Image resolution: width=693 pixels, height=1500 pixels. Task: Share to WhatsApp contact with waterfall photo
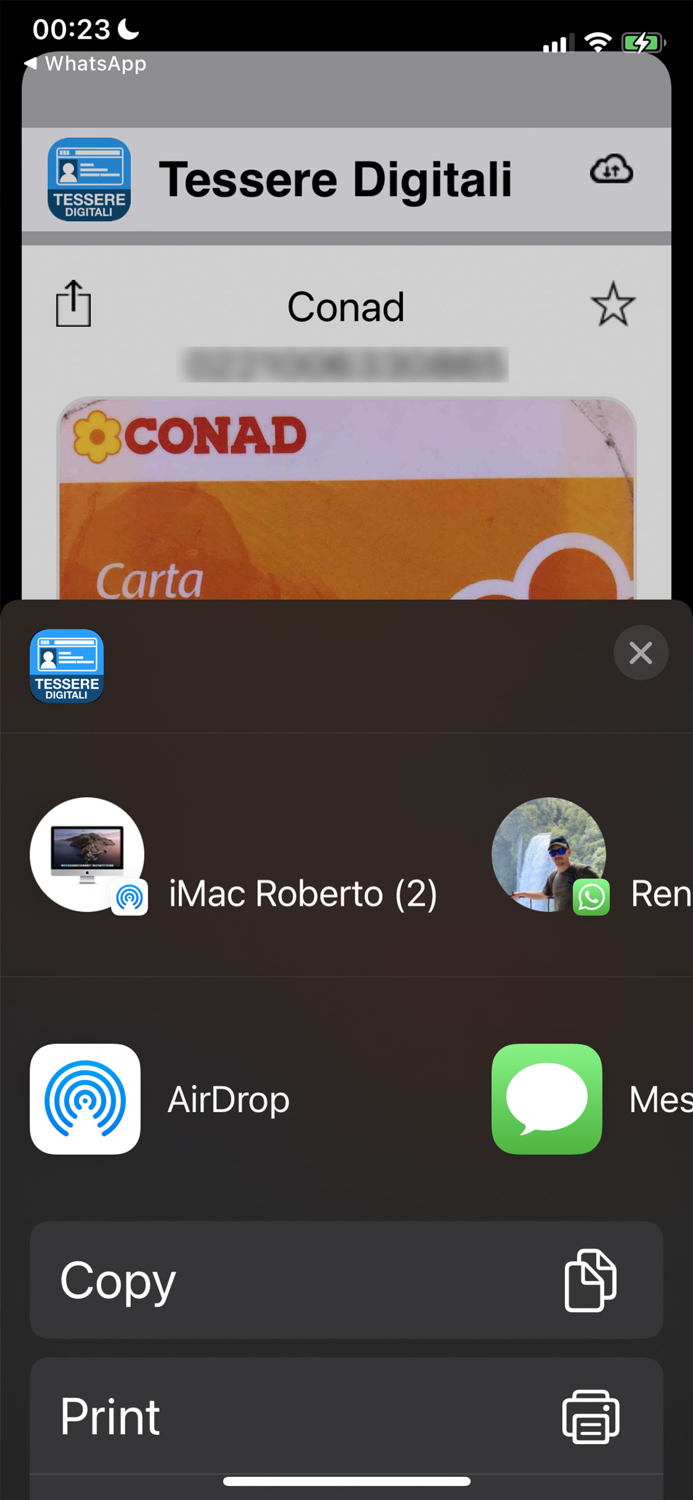tap(550, 856)
